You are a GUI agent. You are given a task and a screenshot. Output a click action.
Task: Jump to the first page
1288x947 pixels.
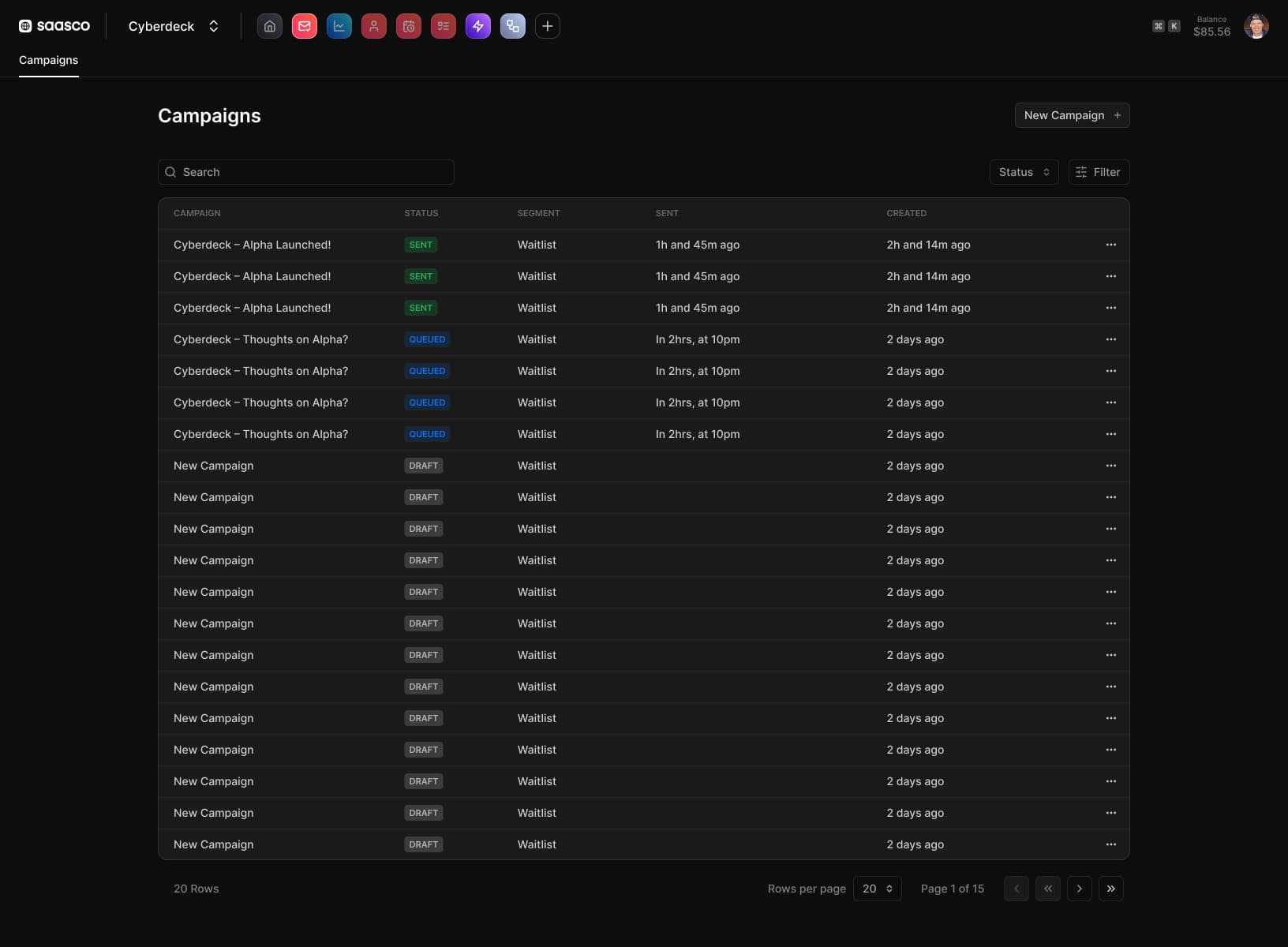(1047, 889)
